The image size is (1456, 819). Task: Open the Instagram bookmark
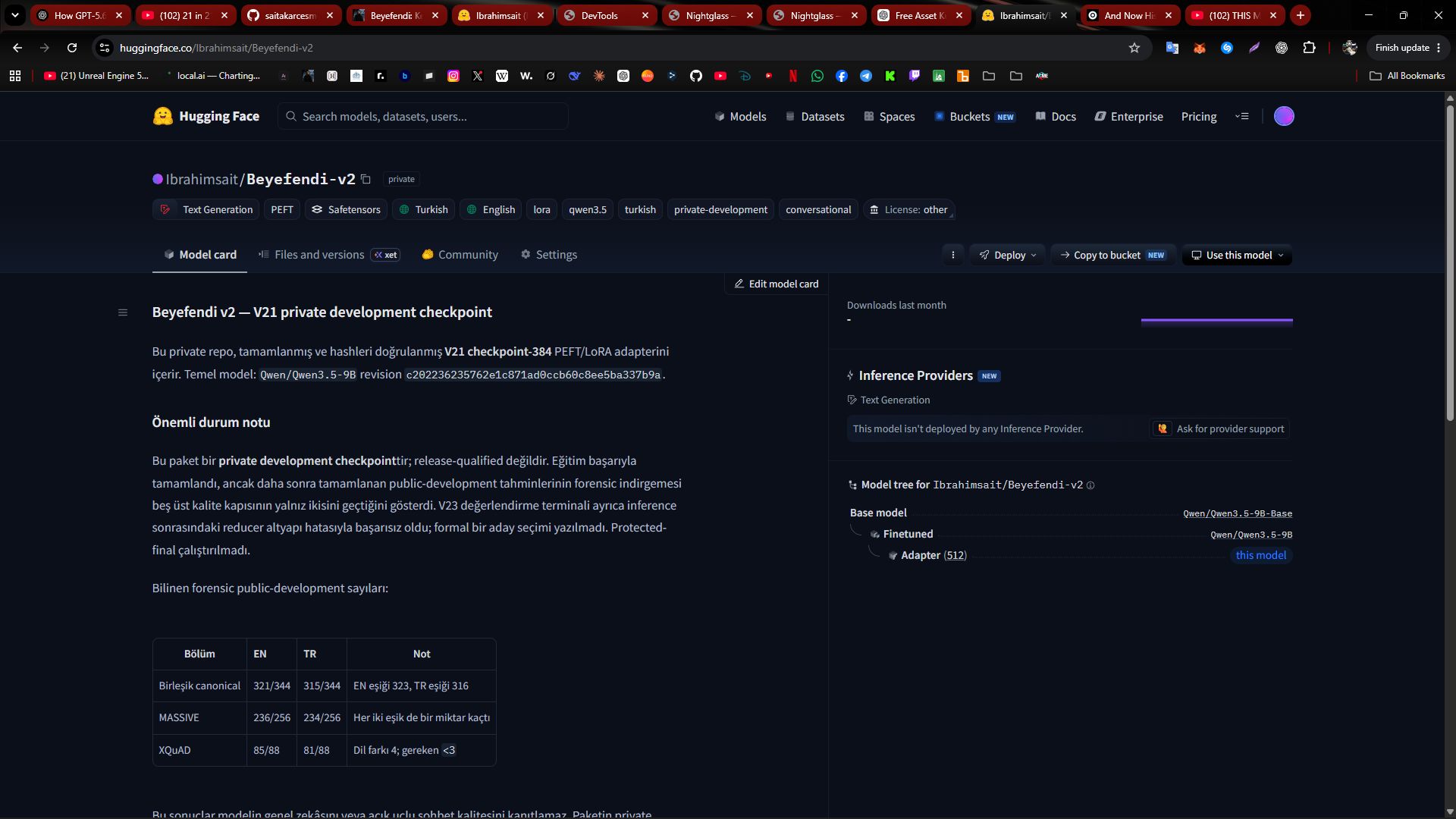click(453, 76)
